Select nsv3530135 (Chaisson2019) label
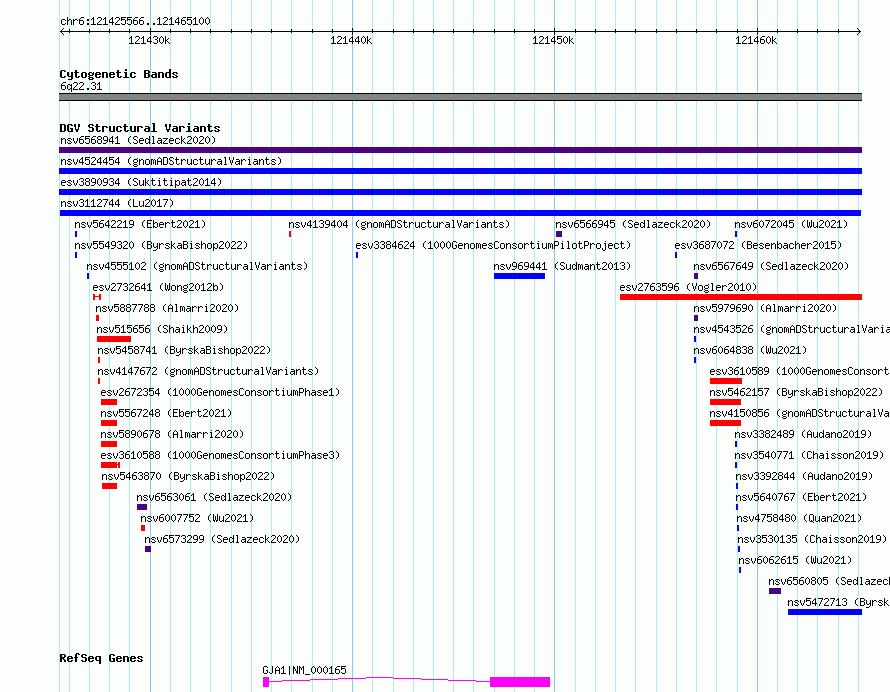890x692 pixels. 812,539
